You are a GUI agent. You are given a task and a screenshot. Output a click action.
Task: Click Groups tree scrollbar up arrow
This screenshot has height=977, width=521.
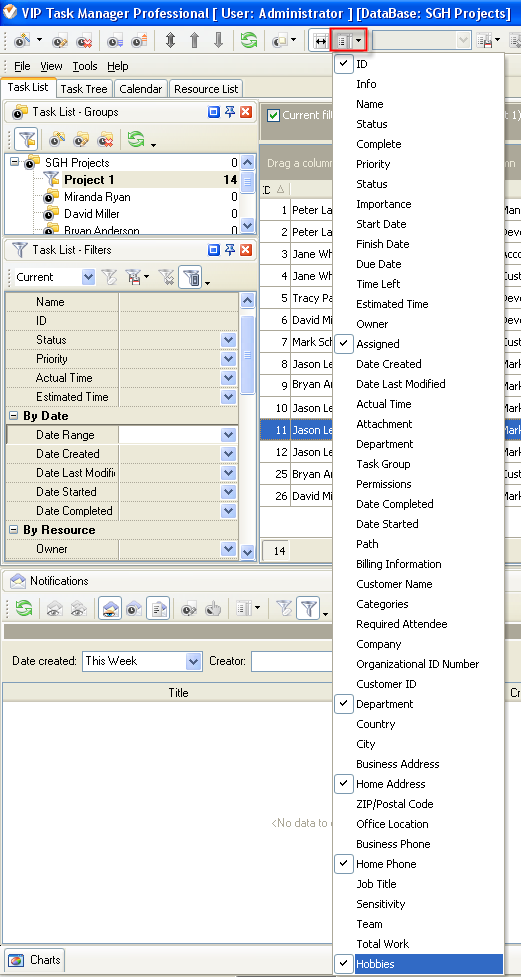pos(247,163)
